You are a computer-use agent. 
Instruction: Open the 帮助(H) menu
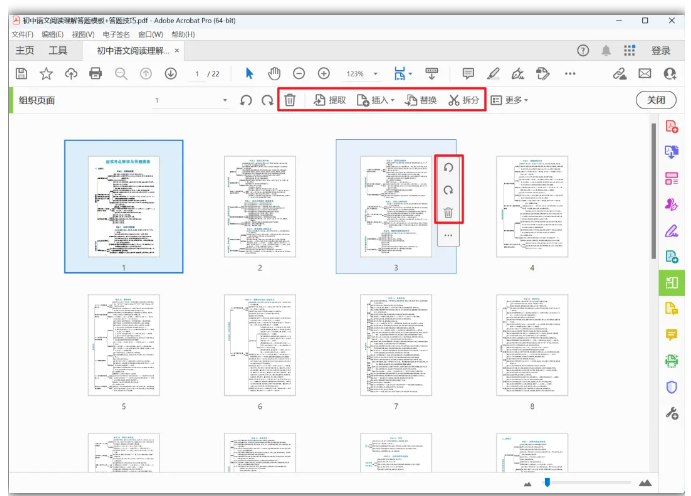(183, 34)
